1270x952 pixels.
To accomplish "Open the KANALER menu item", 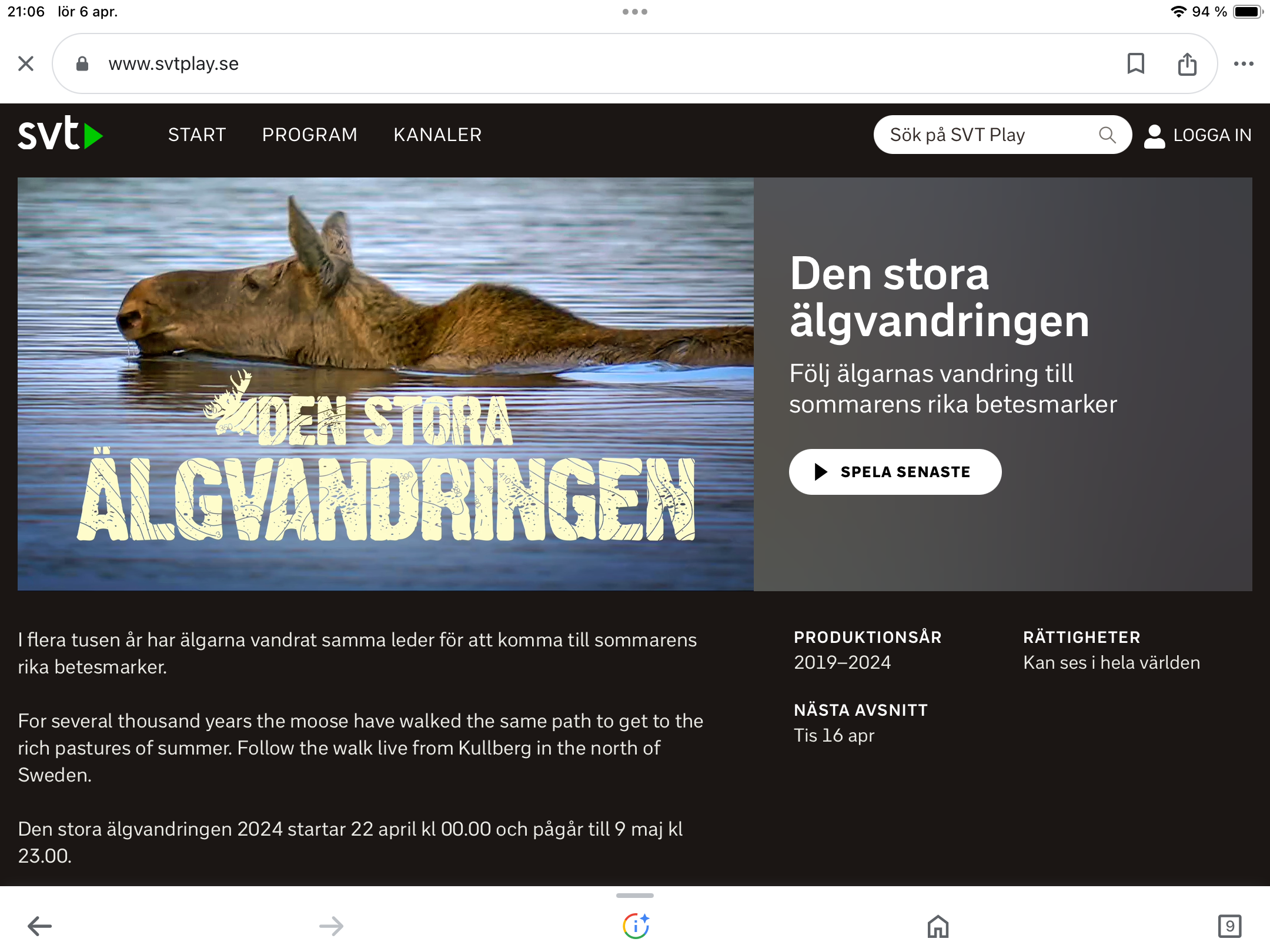I will 437,135.
